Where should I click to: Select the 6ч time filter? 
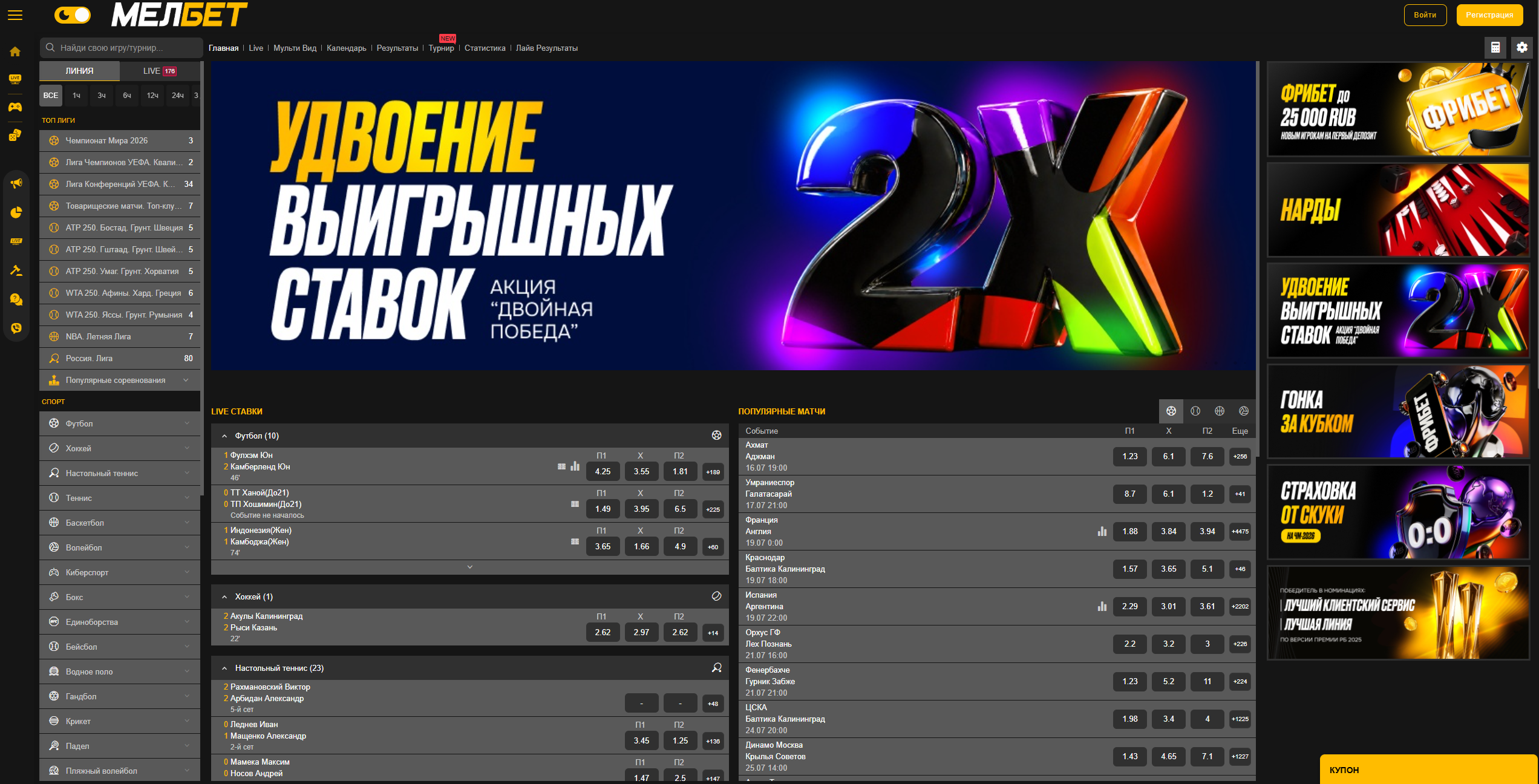point(127,96)
